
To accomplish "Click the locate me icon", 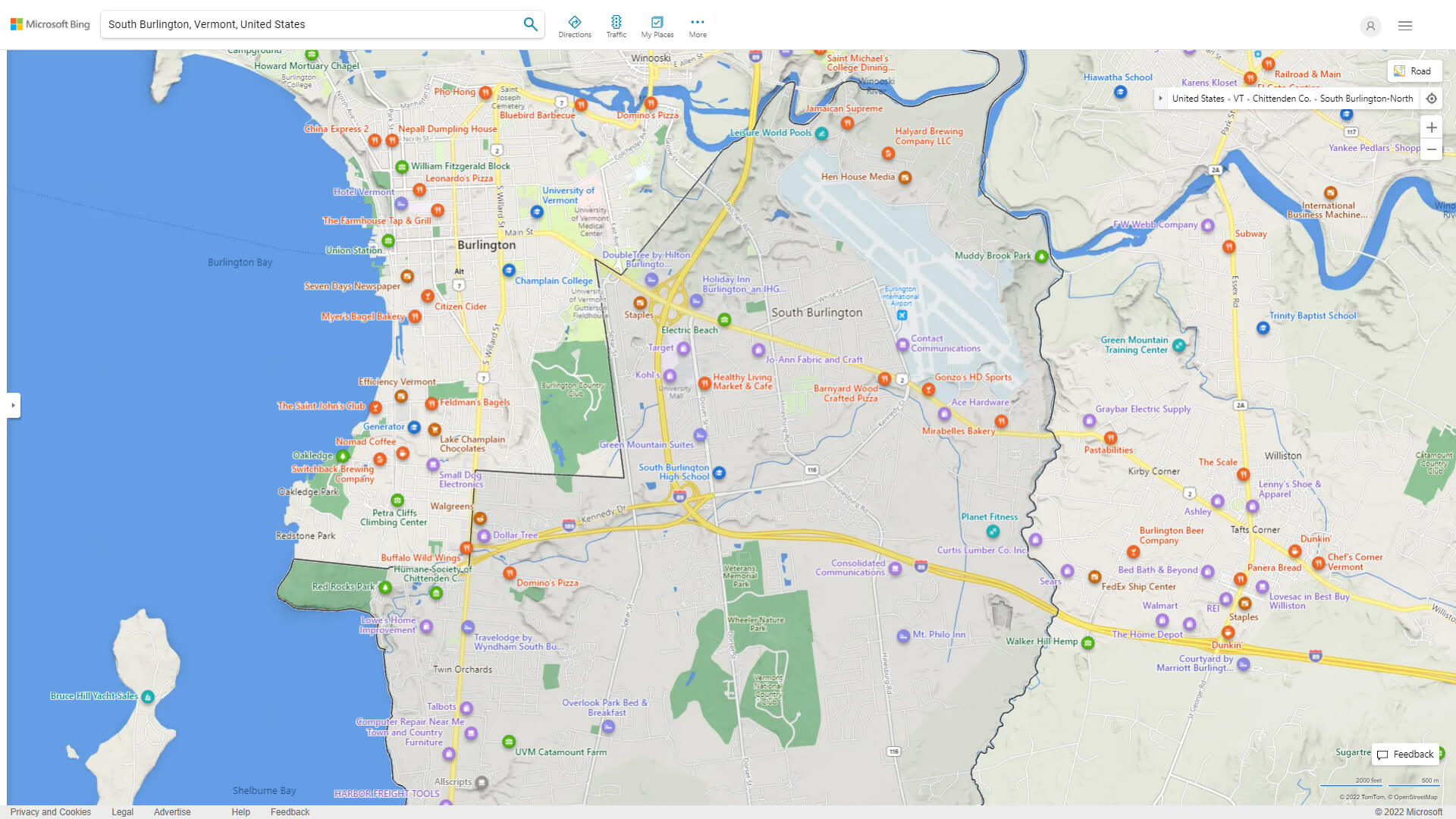I will (1431, 99).
